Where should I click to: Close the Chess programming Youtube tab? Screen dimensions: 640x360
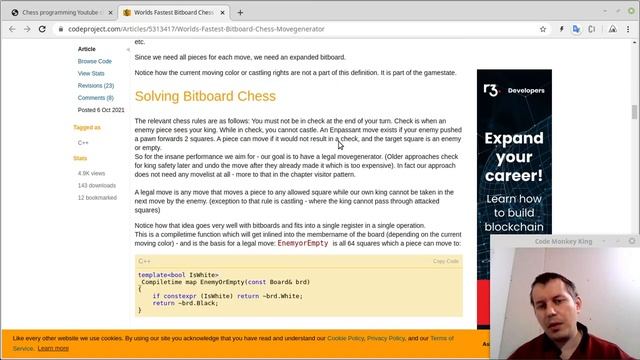click(110, 13)
